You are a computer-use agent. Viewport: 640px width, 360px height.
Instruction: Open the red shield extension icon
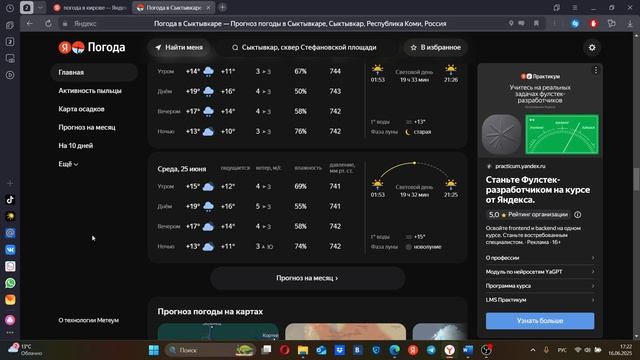point(593,24)
